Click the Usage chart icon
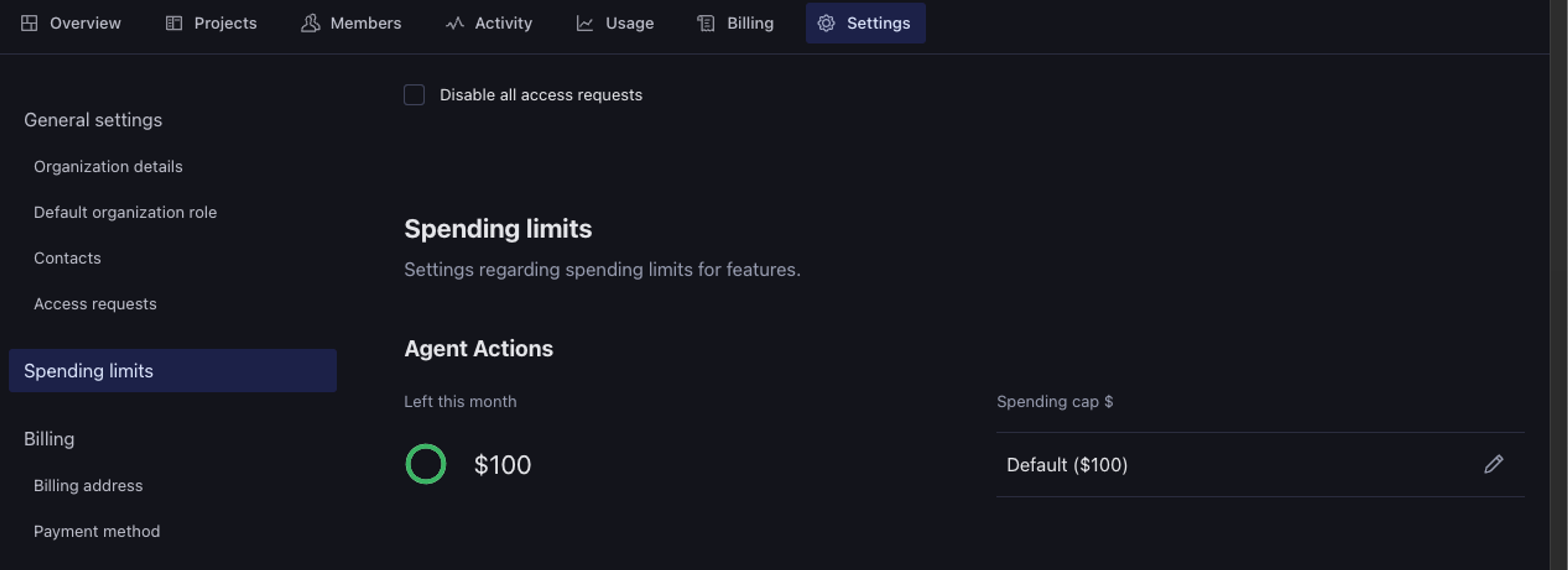 585,23
